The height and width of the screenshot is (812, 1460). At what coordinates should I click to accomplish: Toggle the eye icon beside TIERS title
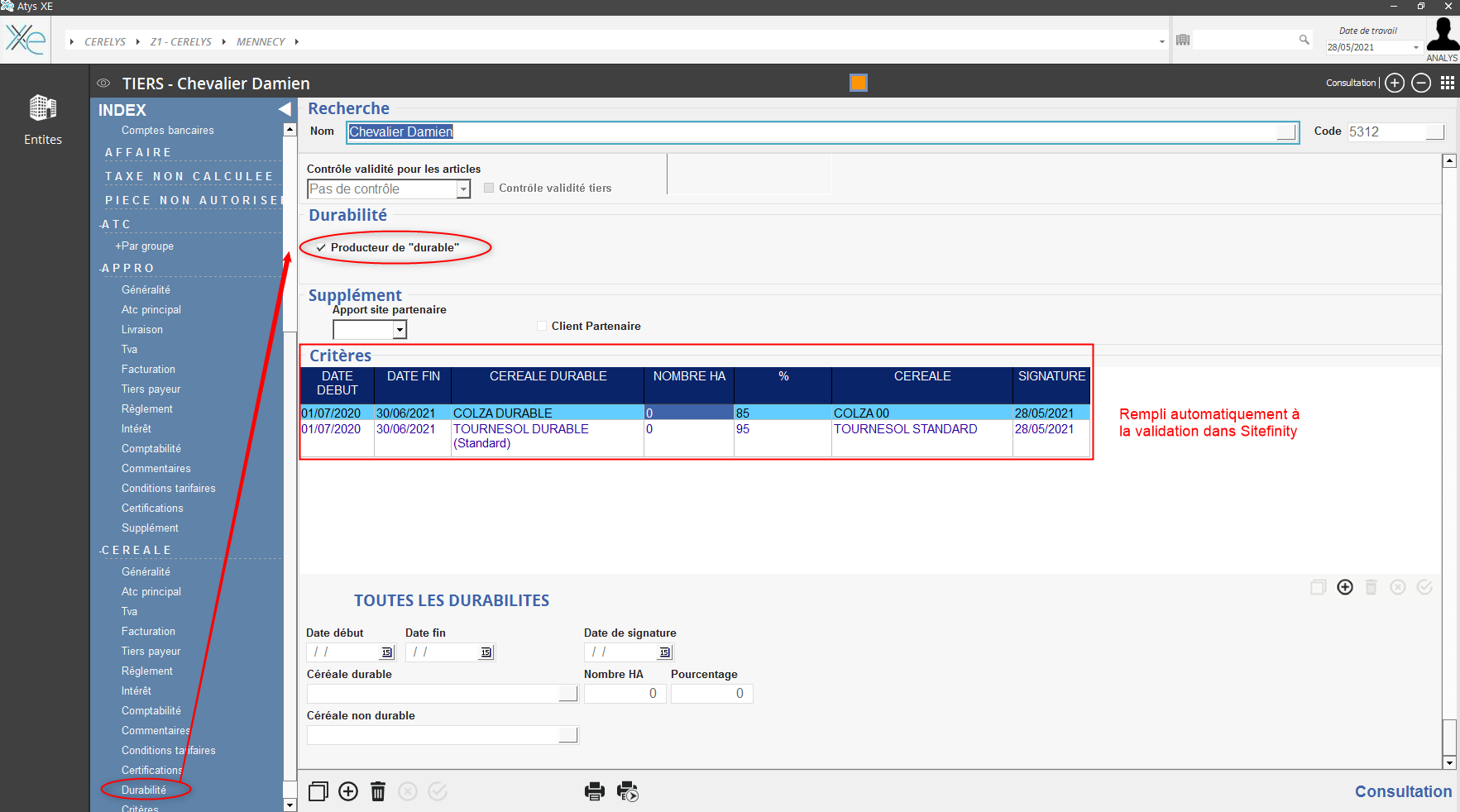click(103, 84)
